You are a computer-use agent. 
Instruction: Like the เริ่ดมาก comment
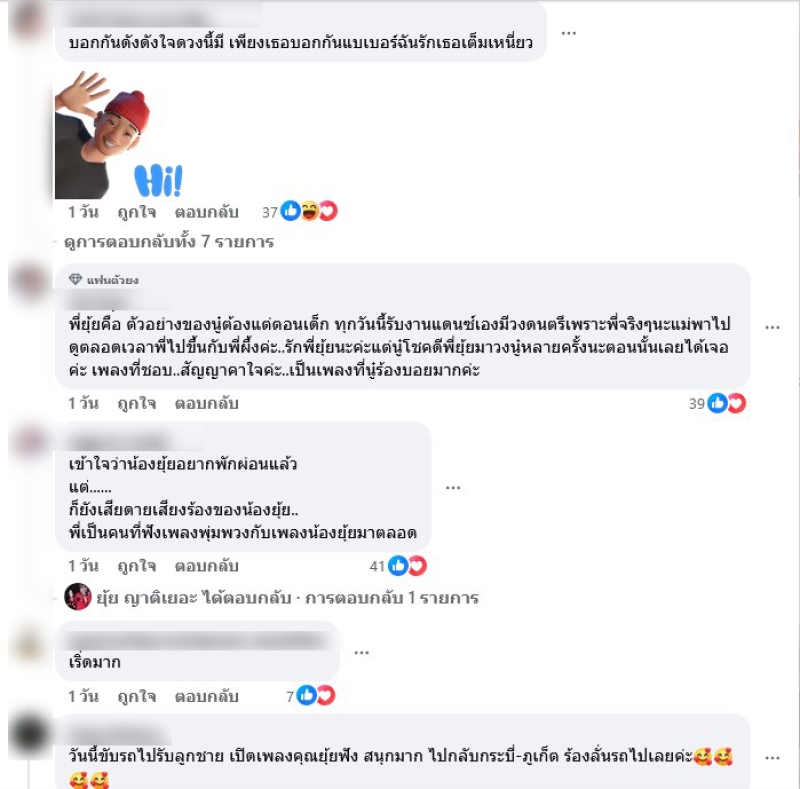[x=136, y=696]
